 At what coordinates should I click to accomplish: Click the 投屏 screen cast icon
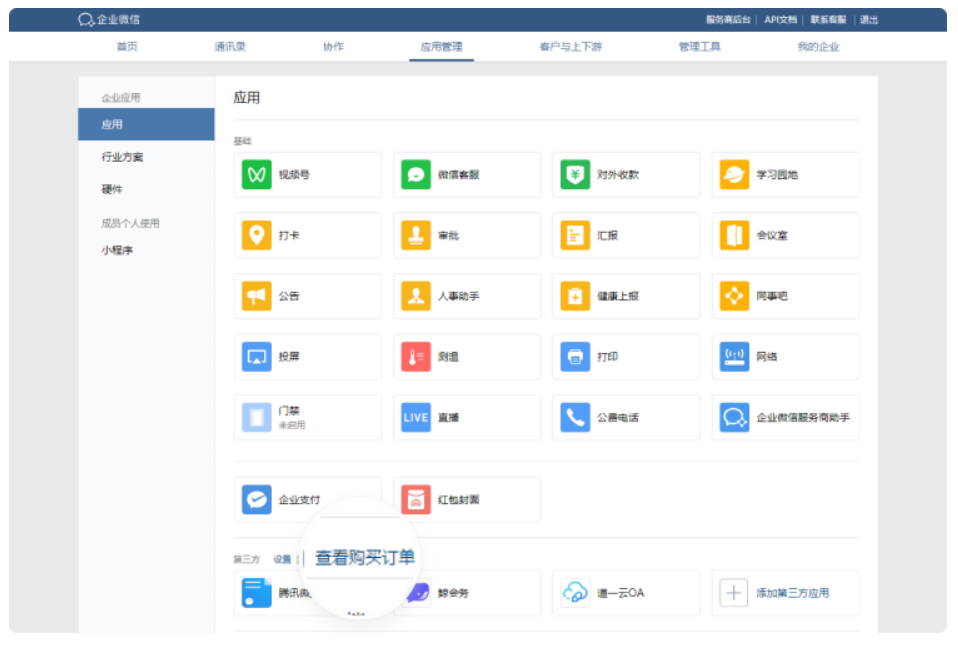point(257,357)
